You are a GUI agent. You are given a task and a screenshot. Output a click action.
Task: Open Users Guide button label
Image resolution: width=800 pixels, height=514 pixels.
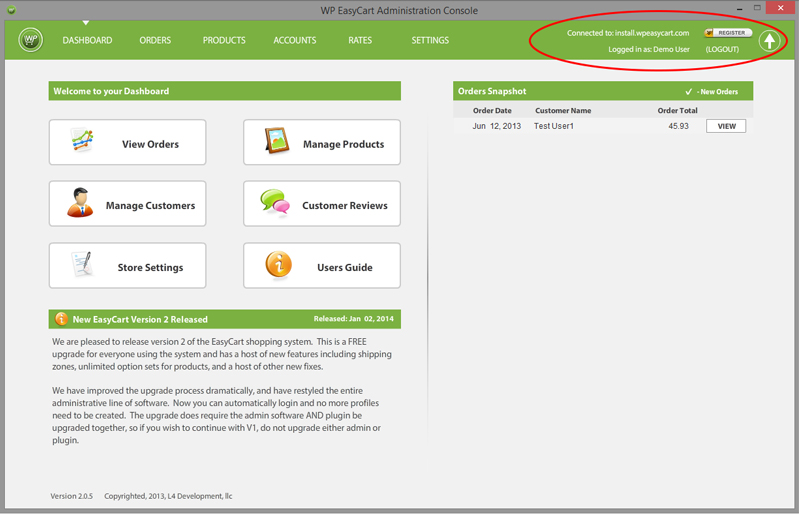coord(345,267)
